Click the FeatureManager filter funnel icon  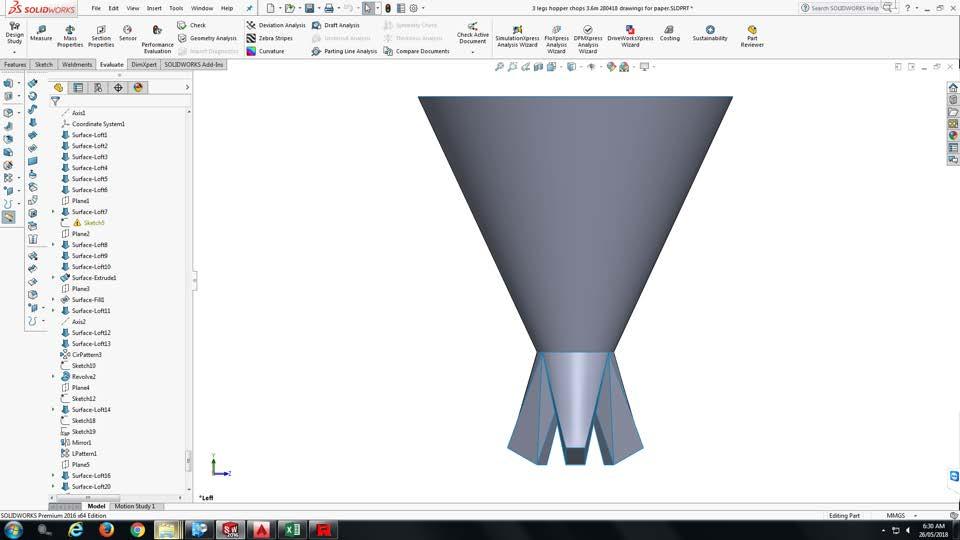pos(55,101)
